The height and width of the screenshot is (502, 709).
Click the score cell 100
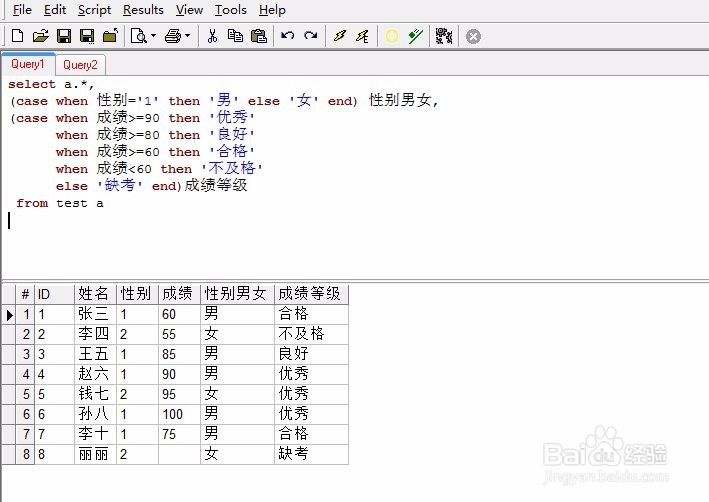point(179,414)
